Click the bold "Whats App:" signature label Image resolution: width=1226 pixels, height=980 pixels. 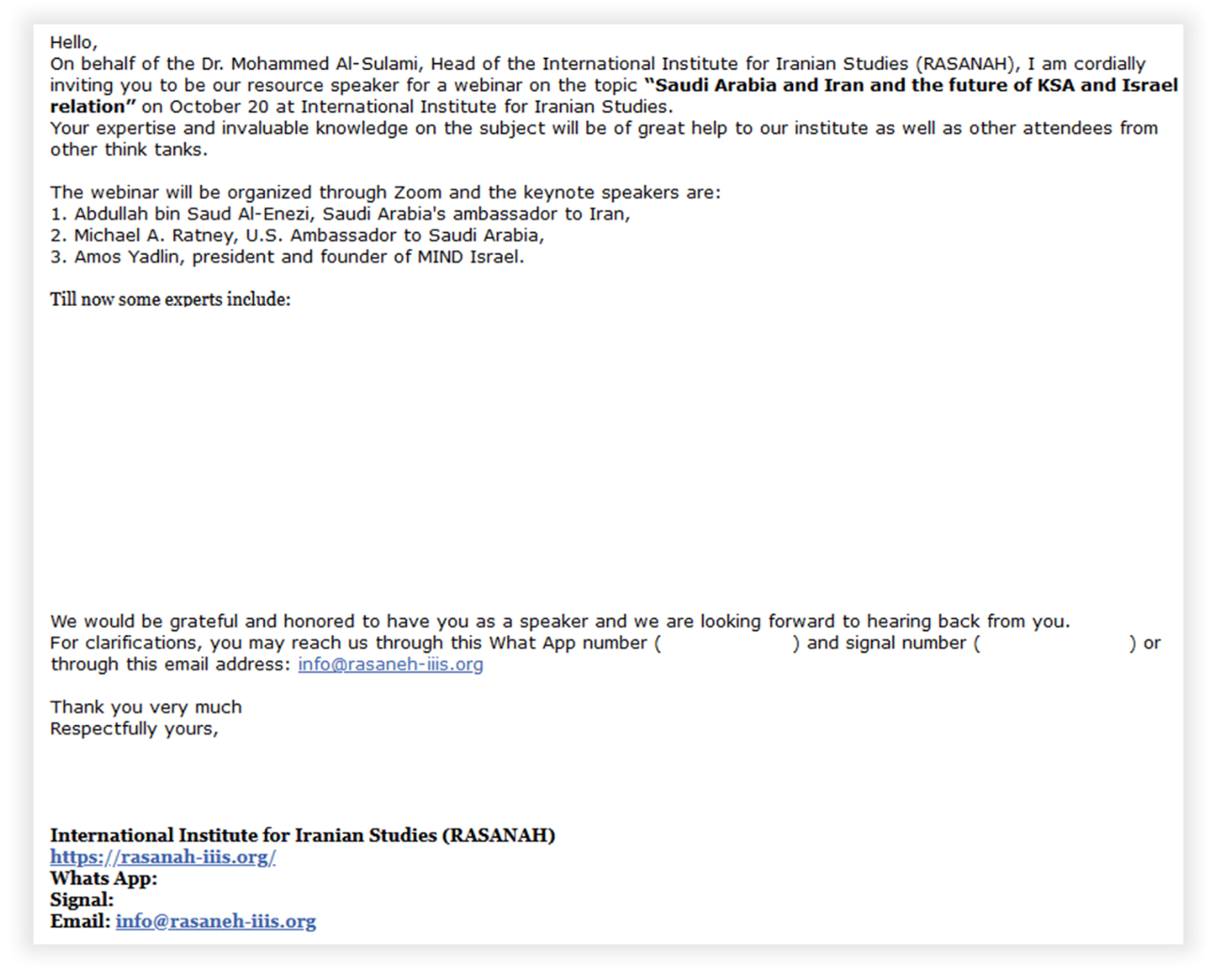[x=103, y=879]
